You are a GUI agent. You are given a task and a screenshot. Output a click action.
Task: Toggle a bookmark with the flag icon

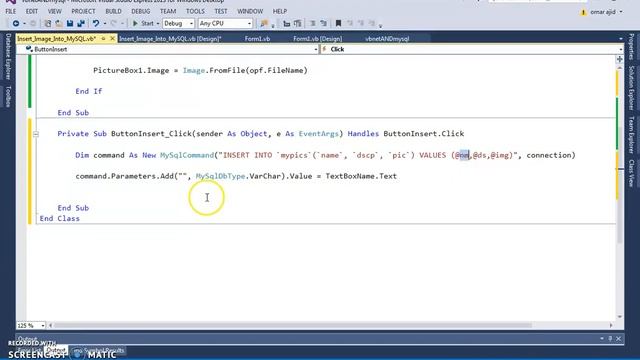338,24
